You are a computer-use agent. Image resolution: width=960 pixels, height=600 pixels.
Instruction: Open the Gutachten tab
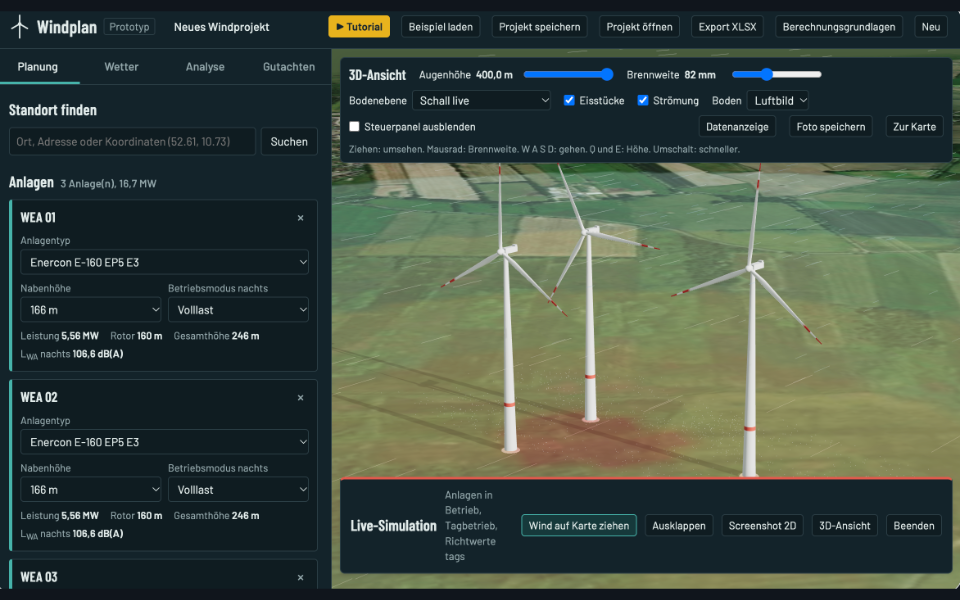point(289,67)
